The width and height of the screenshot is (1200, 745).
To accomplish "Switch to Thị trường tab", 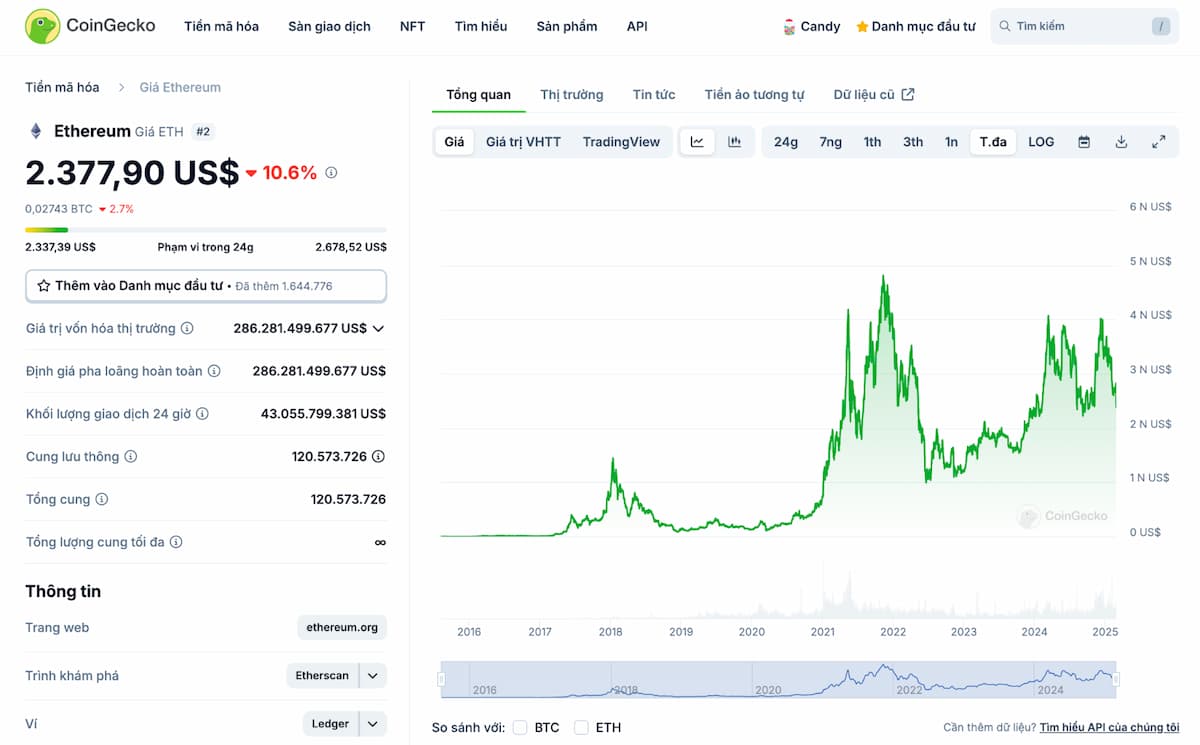I will (x=572, y=95).
